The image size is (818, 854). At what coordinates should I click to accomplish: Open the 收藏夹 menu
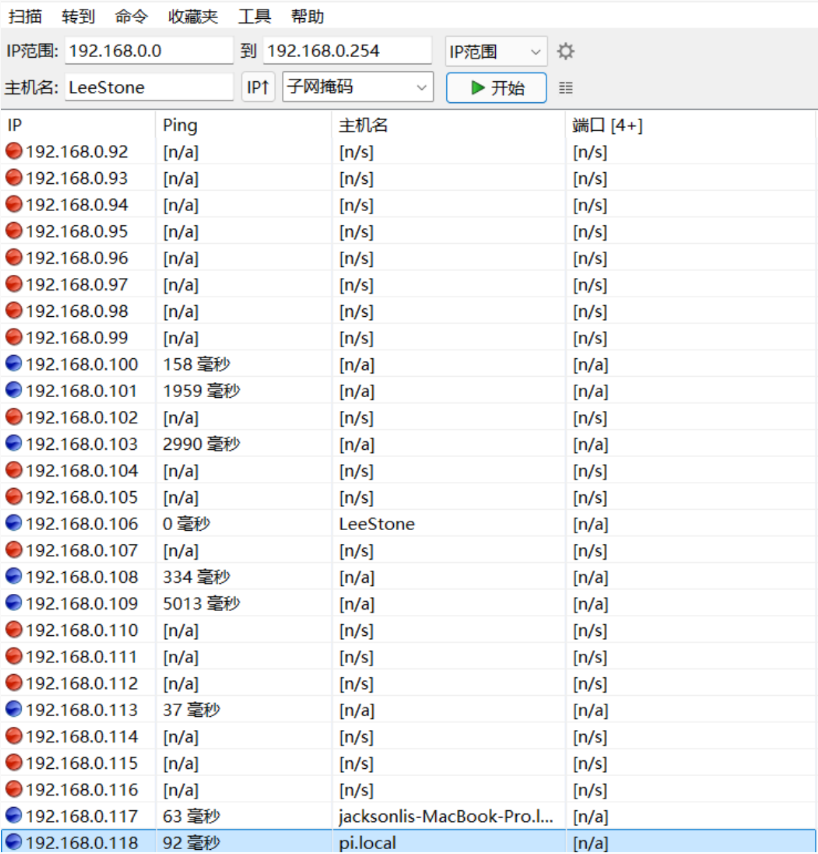[193, 16]
